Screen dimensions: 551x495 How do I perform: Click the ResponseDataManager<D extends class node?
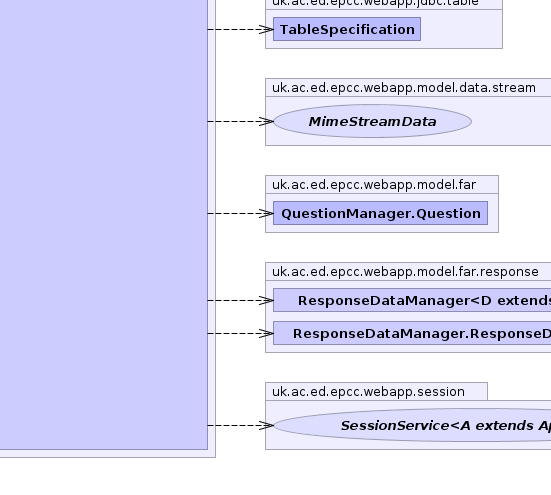tap(412, 300)
